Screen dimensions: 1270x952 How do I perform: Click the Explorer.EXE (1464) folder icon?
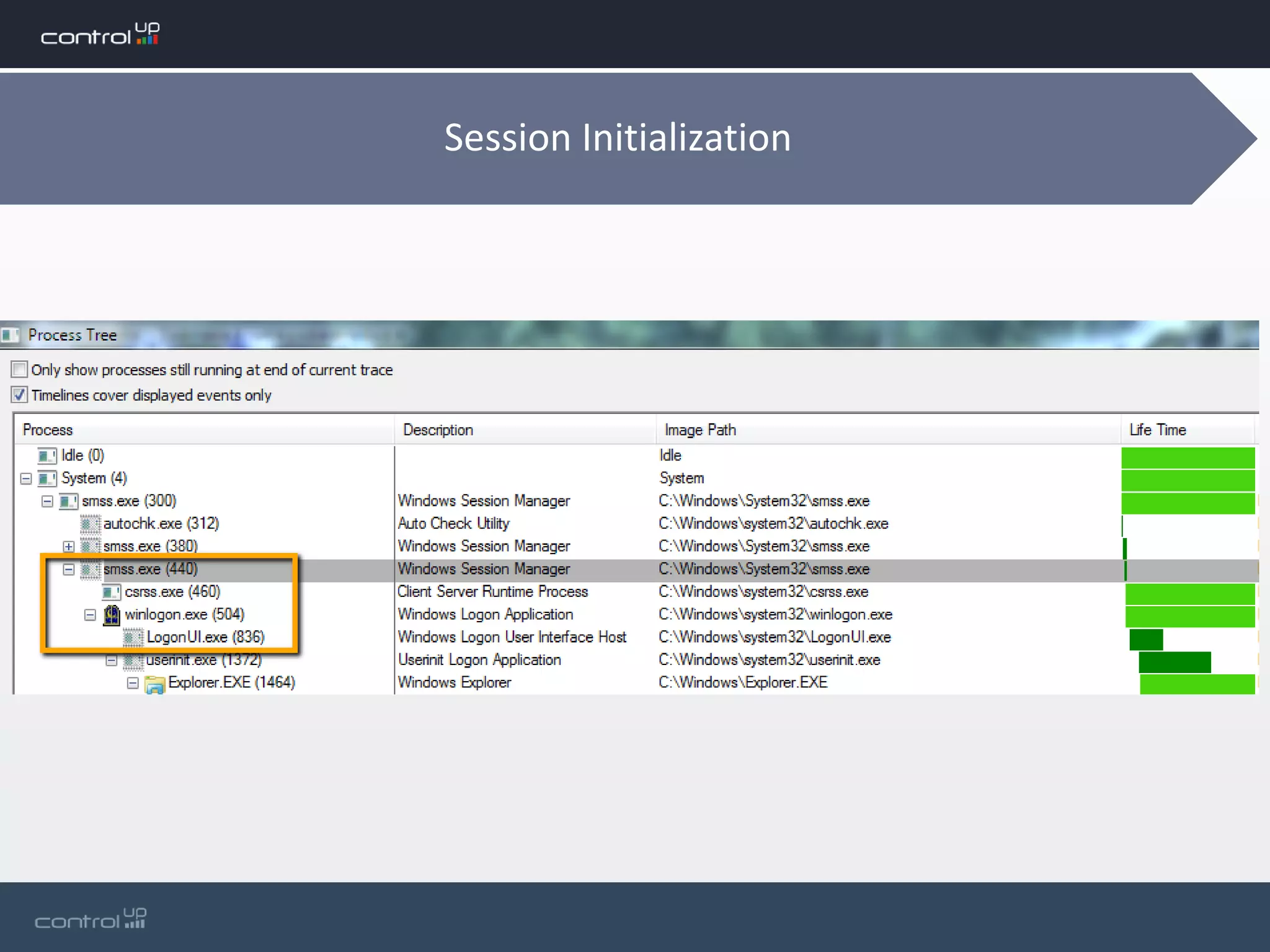pos(154,684)
